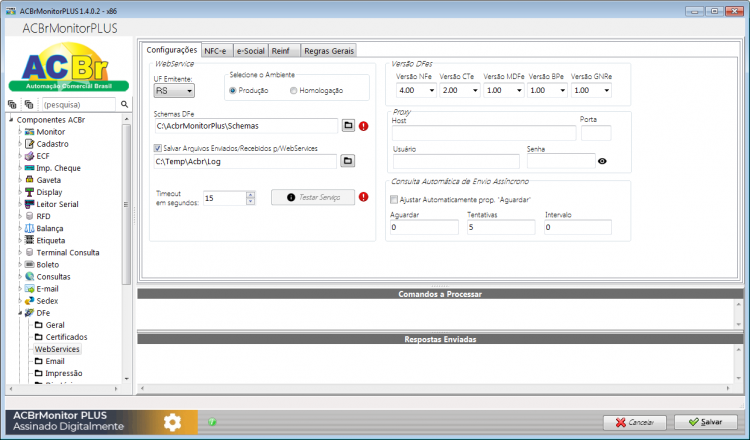Click the E-mail envelope icon
Screen dimensions: 750x440
point(30,288)
